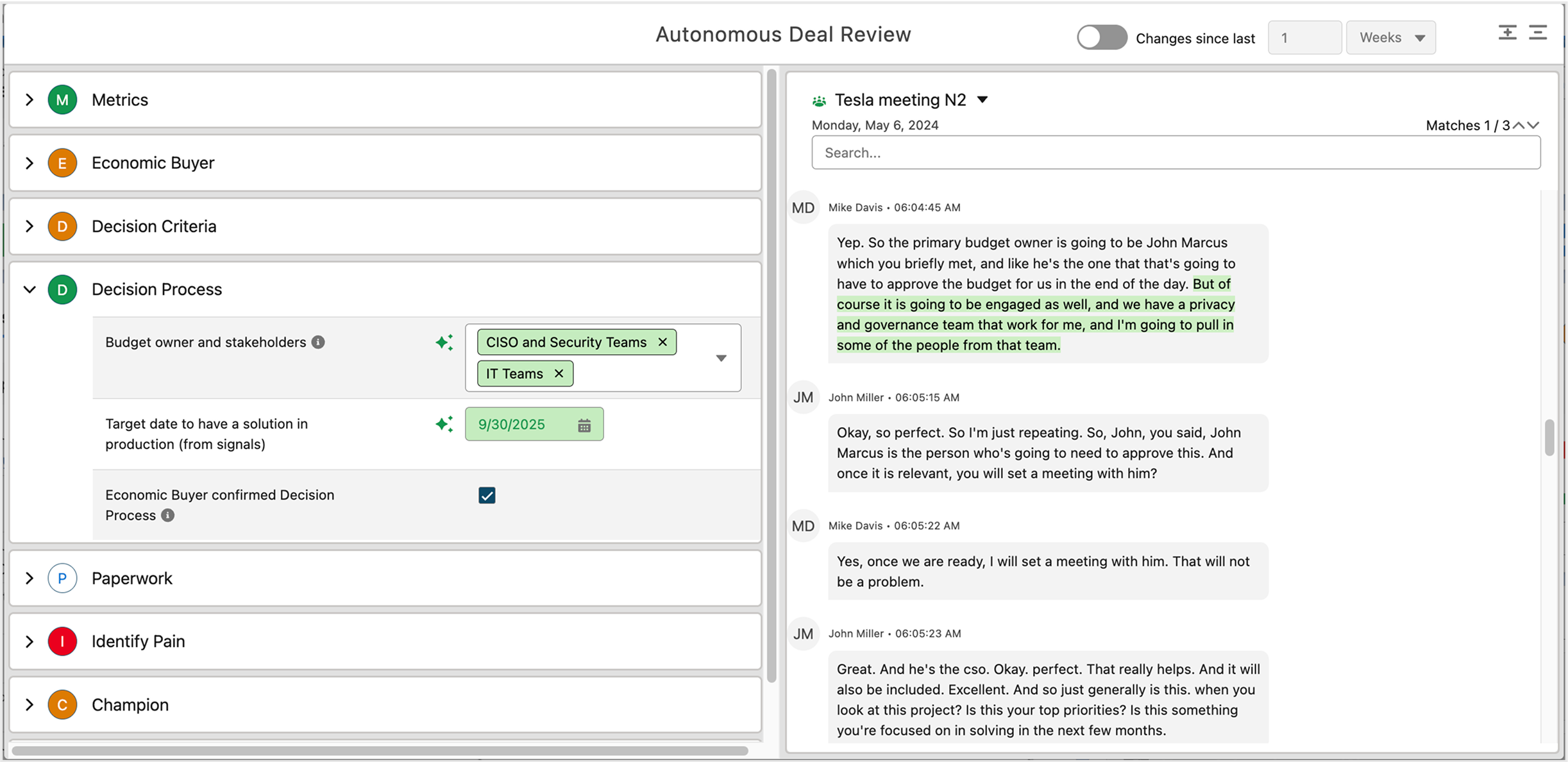The height and width of the screenshot is (762, 1568).
Task: Expand the Paperwork section chevron
Action: click(30, 578)
